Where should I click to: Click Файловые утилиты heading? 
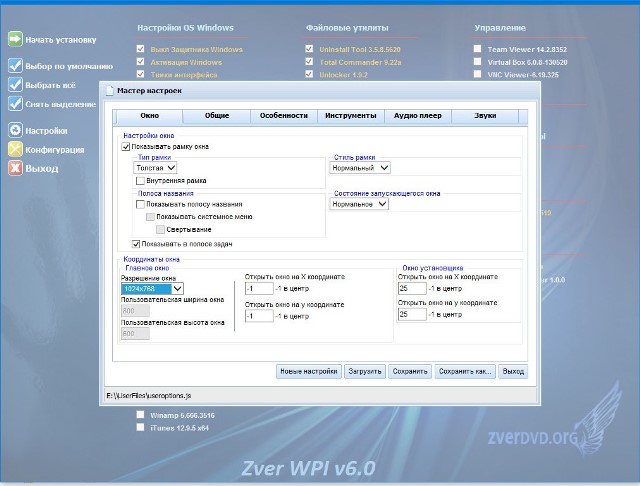point(347,28)
